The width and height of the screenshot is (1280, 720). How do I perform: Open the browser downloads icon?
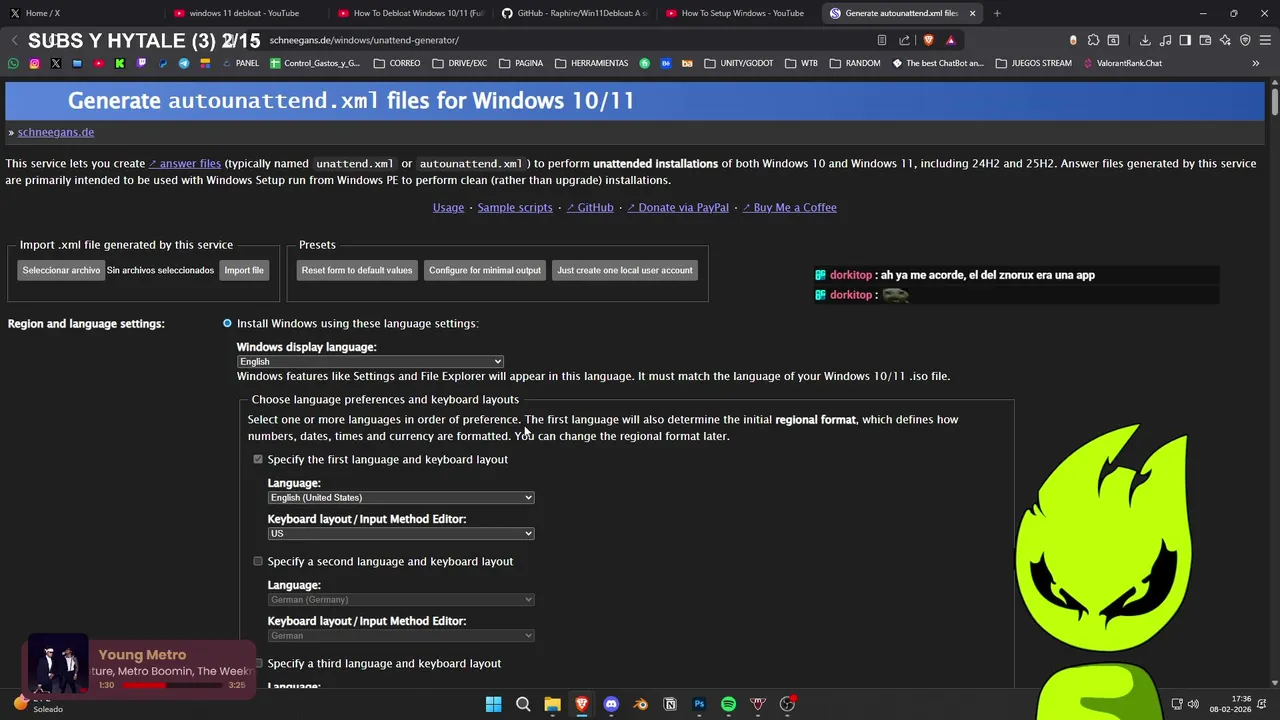[1145, 40]
